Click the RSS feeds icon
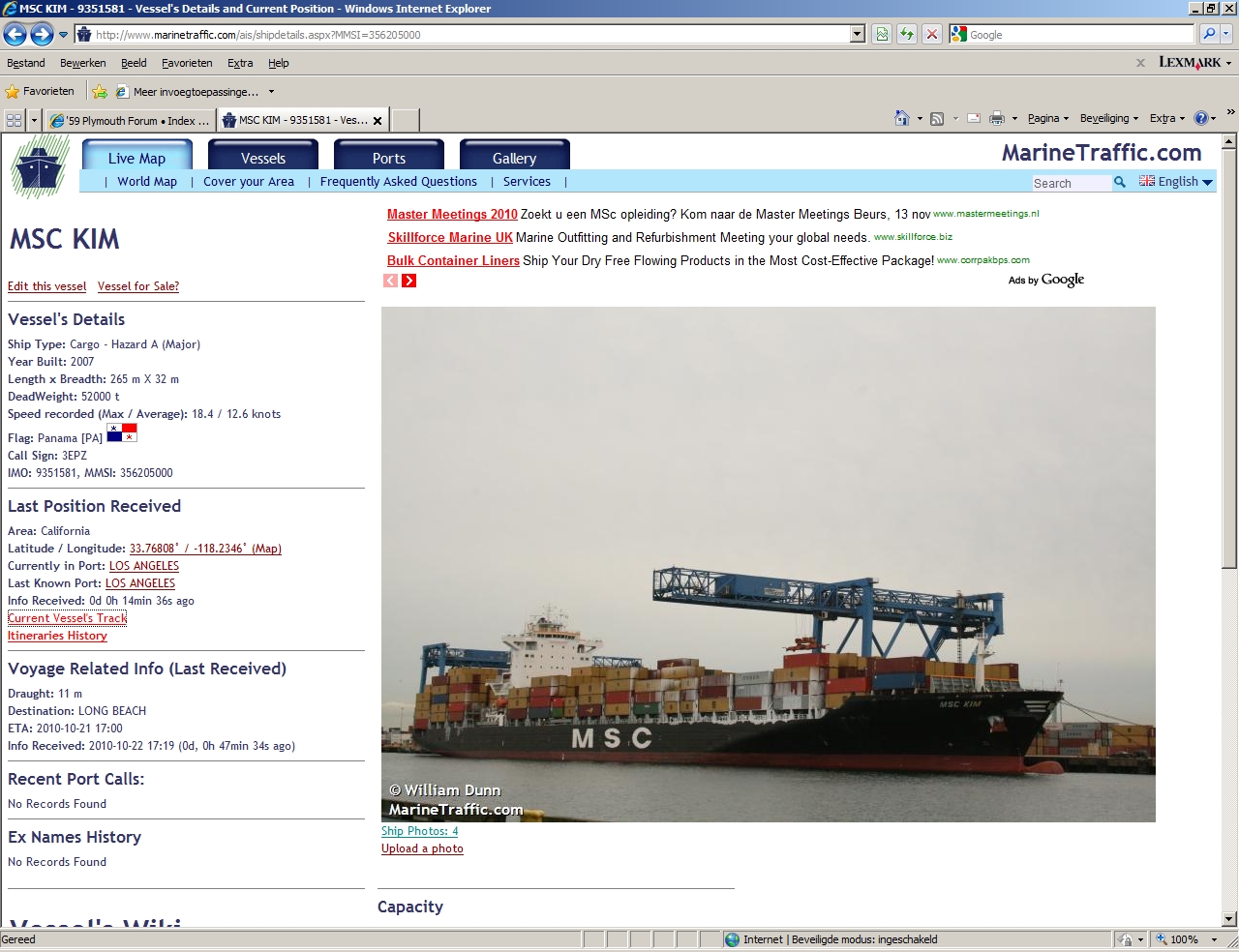Image resolution: width=1239 pixels, height=952 pixels. coord(937,118)
